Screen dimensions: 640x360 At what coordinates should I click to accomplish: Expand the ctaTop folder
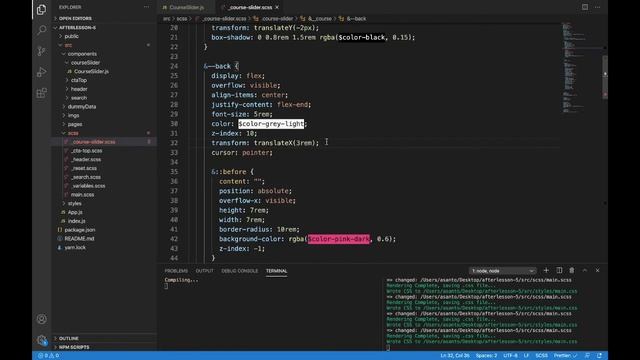point(78,80)
